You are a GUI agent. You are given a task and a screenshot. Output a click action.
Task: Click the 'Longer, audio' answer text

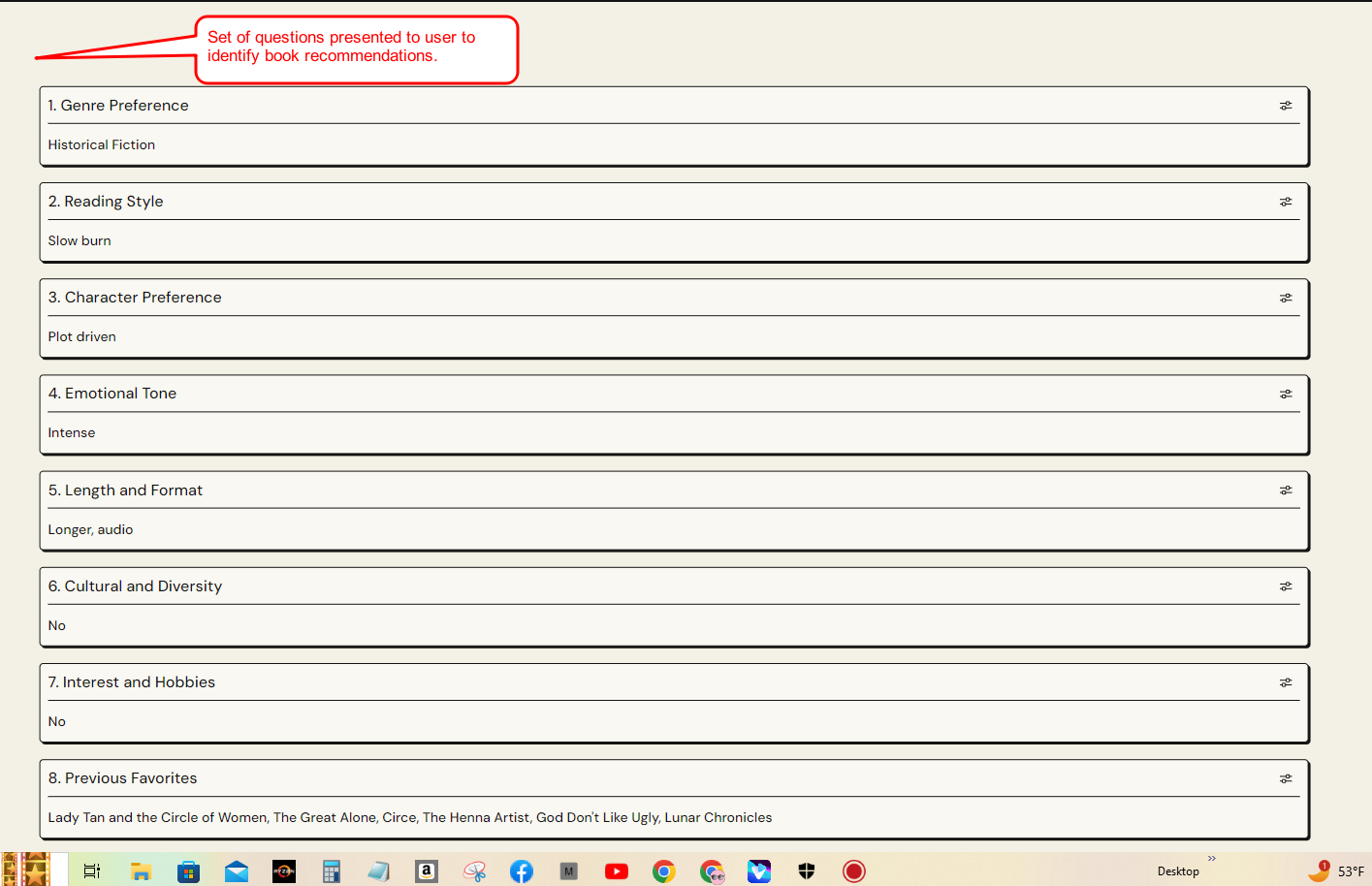[91, 529]
